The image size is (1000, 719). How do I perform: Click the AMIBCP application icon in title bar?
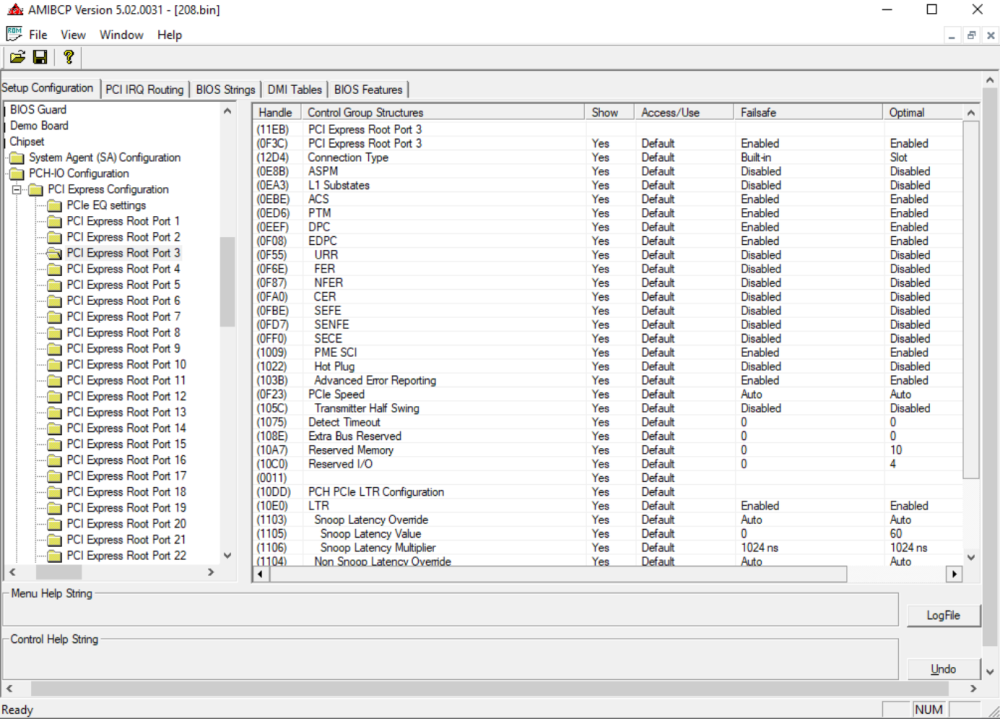click(x=15, y=10)
